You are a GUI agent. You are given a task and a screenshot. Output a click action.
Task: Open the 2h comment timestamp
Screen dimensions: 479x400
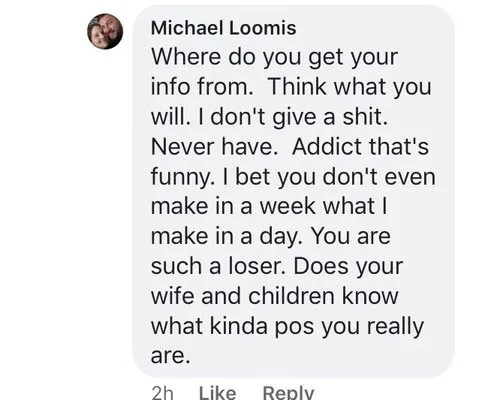click(162, 393)
